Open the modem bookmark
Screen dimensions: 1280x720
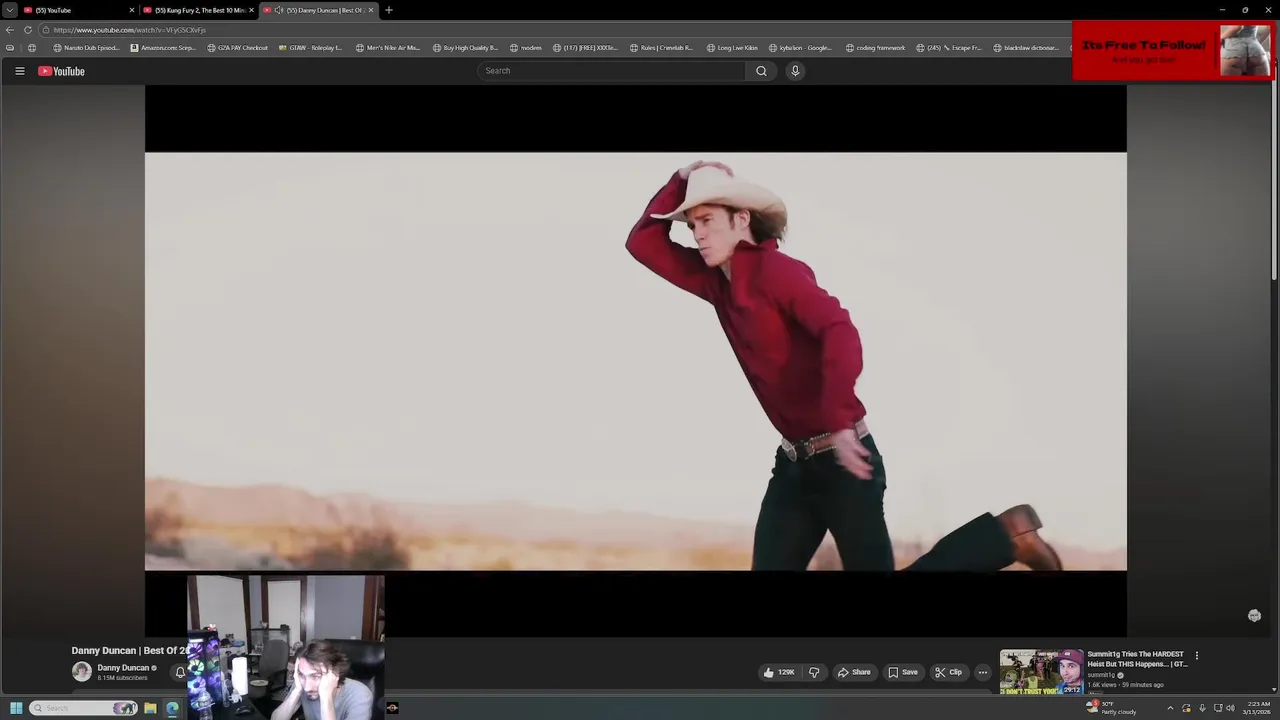[x=525, y=48]
